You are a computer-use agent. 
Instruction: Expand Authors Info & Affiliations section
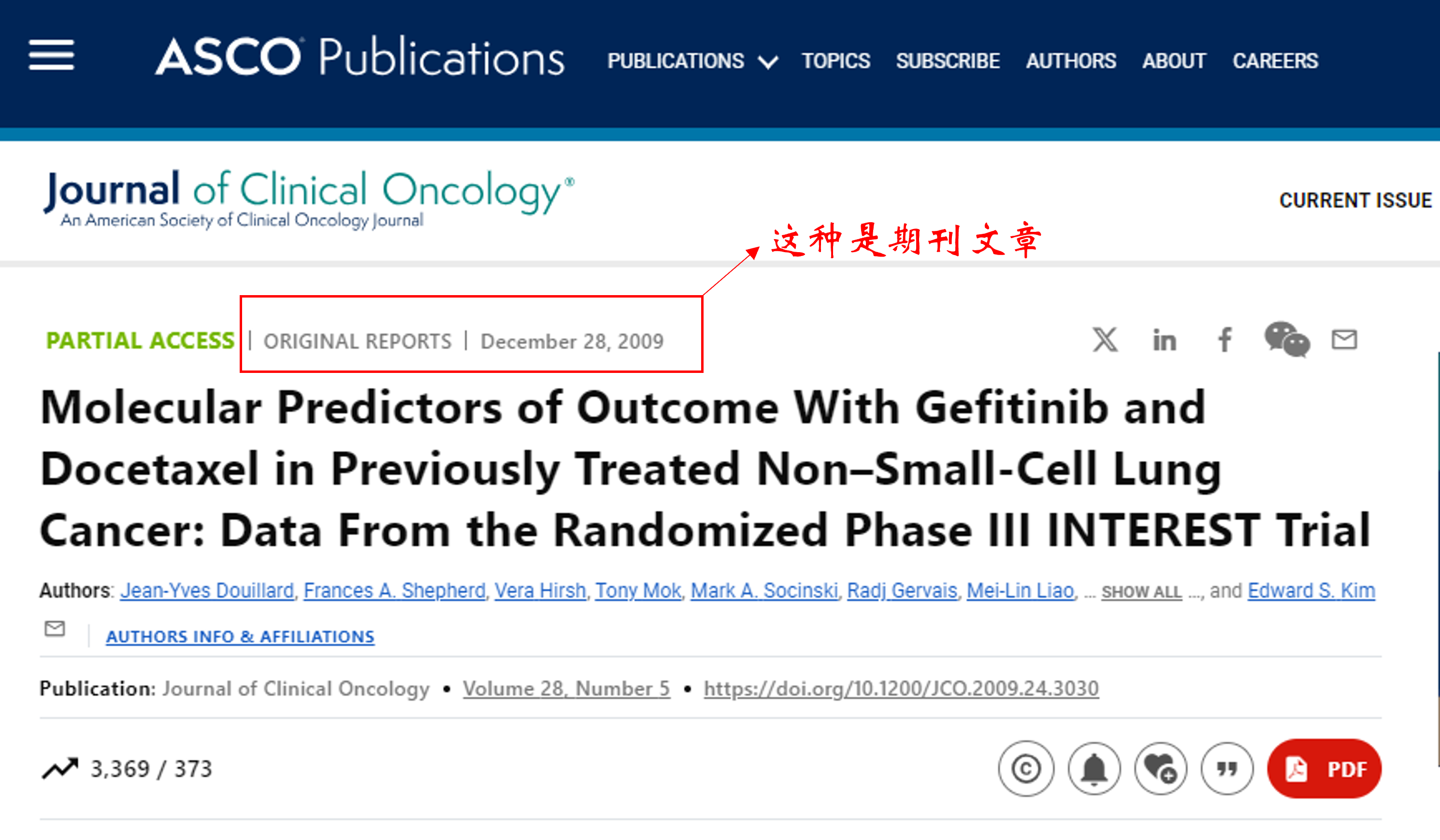pos(240,637)
